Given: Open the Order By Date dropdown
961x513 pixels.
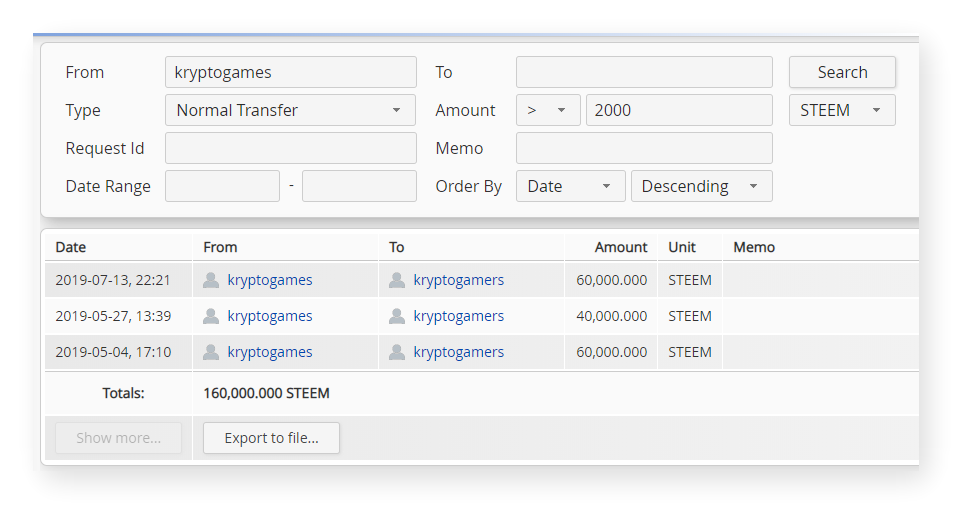Looking at the screenshot, I should [570, 186].
